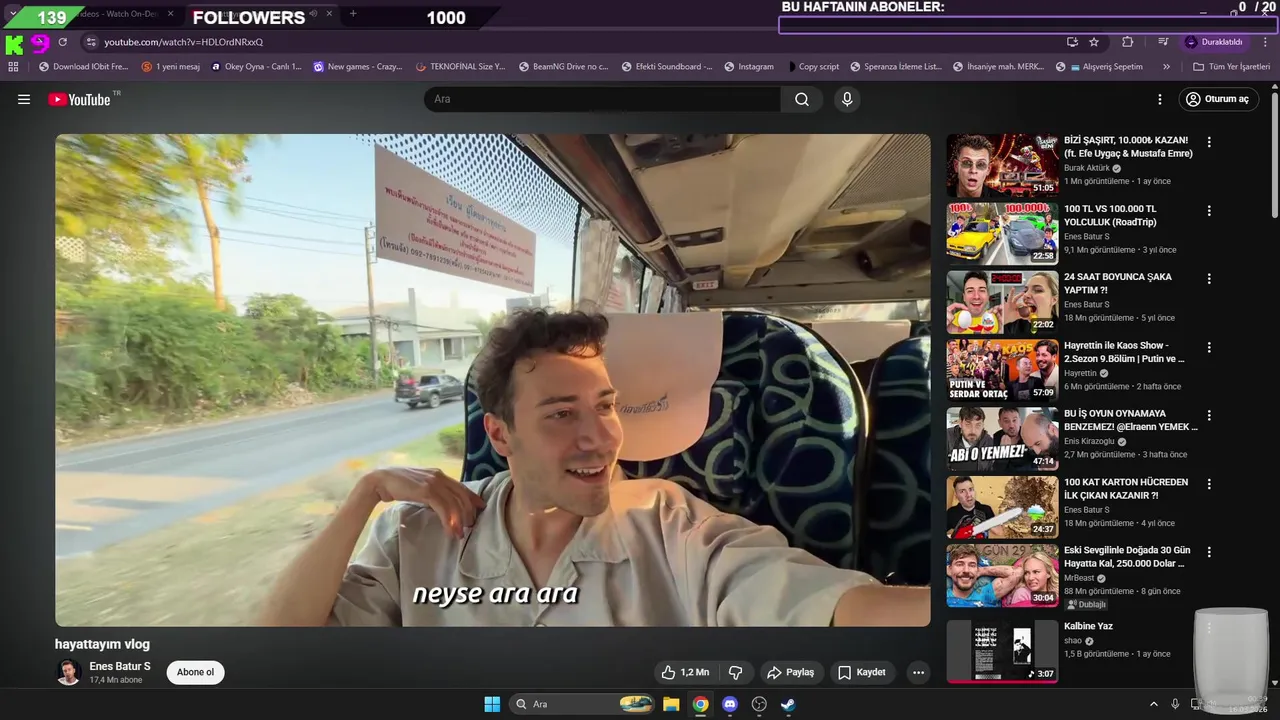
Task: Open File Explorer from the taskbar
Action: (671, 704)
